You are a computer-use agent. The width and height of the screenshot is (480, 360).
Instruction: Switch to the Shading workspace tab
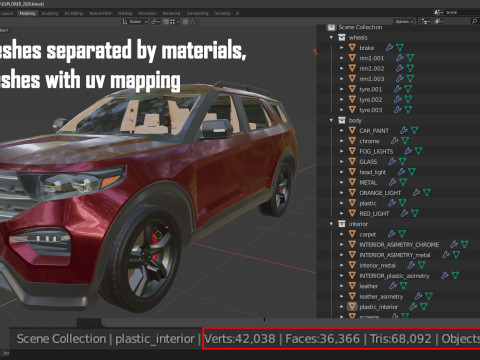[125, 13]
